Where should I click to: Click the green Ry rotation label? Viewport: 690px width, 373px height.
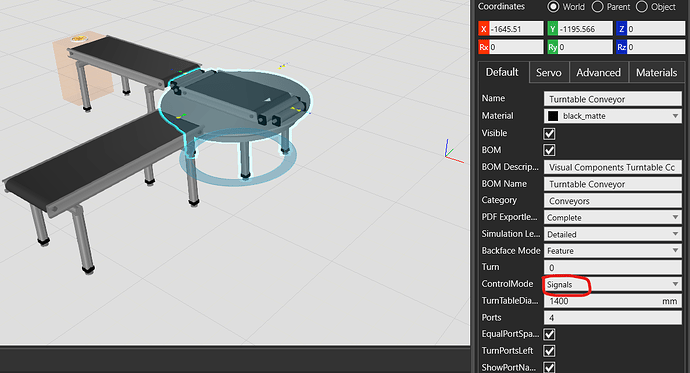click(x=553, y=47)
